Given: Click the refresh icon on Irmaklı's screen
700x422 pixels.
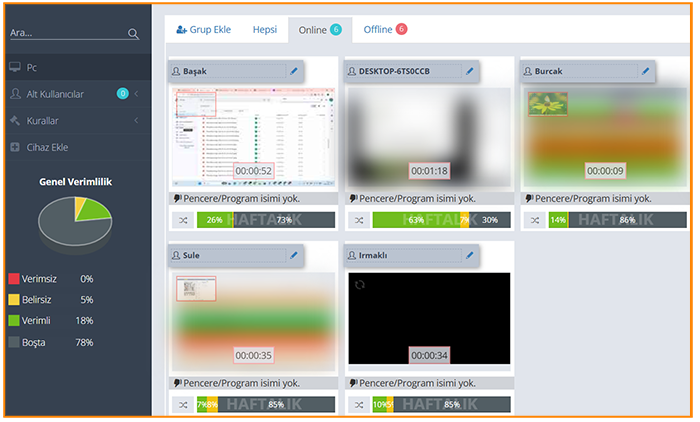Looking at the screenshot, I should (x=360, y=284).
